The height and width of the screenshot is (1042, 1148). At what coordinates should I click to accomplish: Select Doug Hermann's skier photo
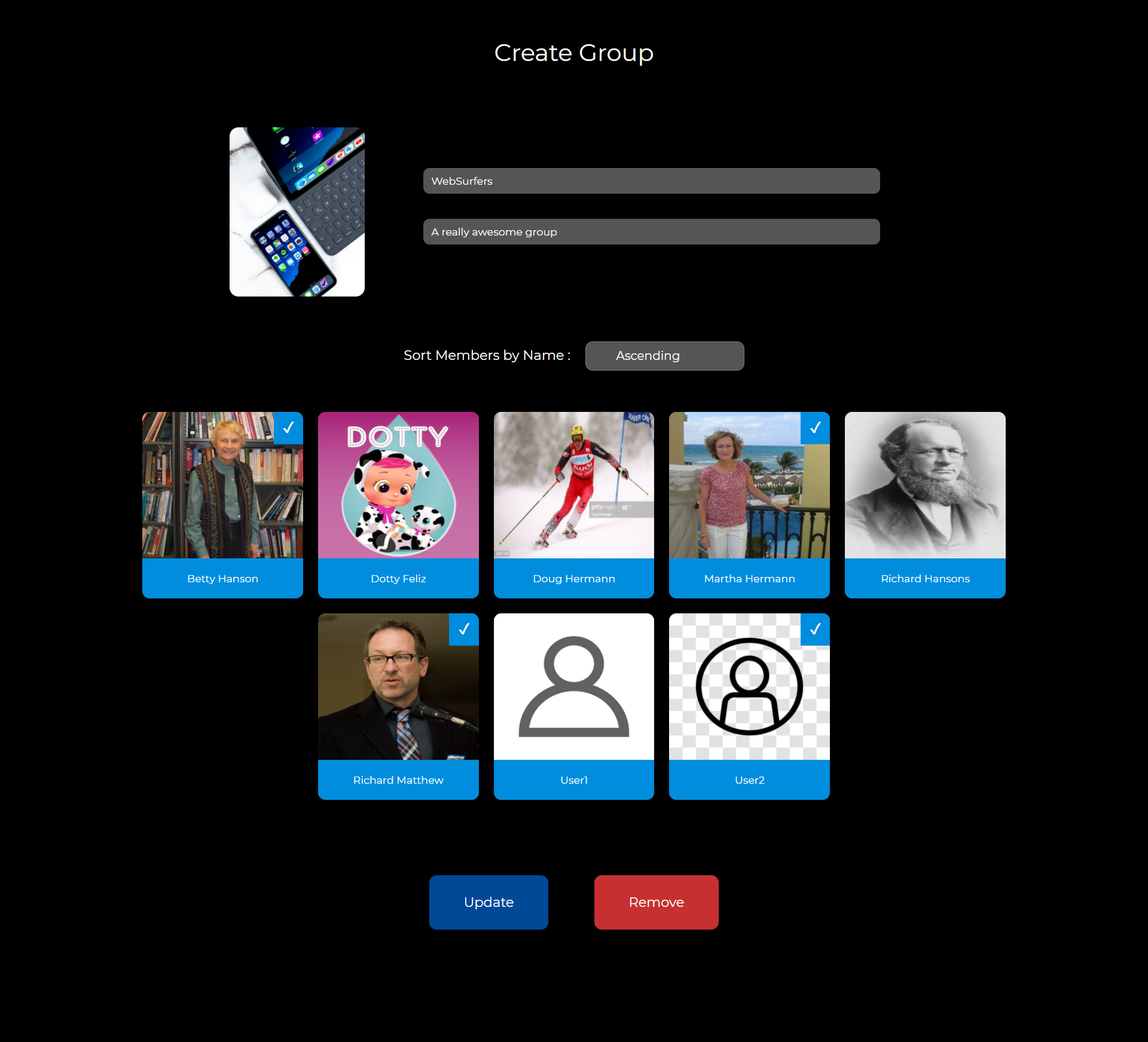click(574, 485)
